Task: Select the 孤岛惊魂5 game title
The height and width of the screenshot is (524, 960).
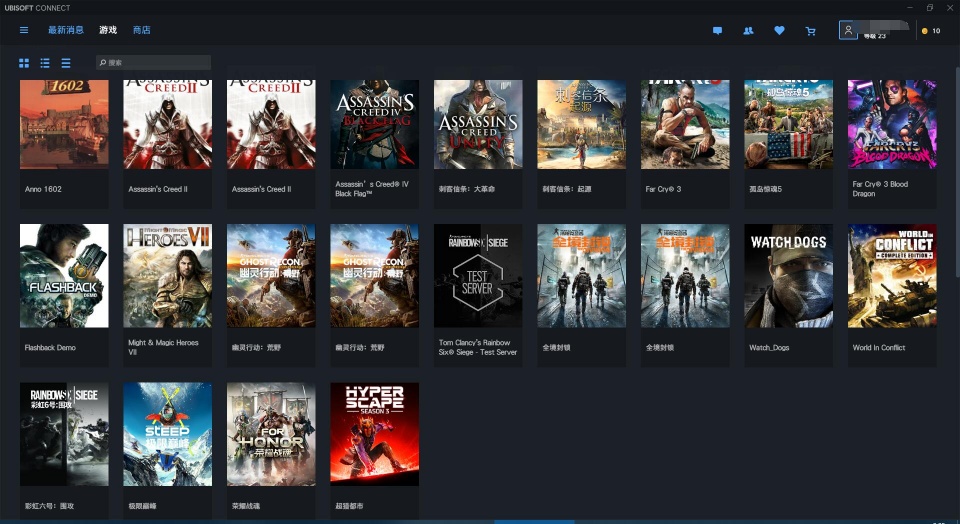Action: (766, 189)
